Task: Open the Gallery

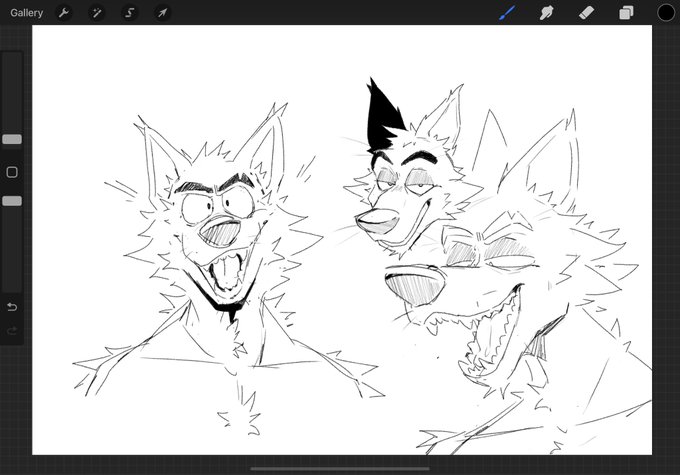Action: [26, 13]
